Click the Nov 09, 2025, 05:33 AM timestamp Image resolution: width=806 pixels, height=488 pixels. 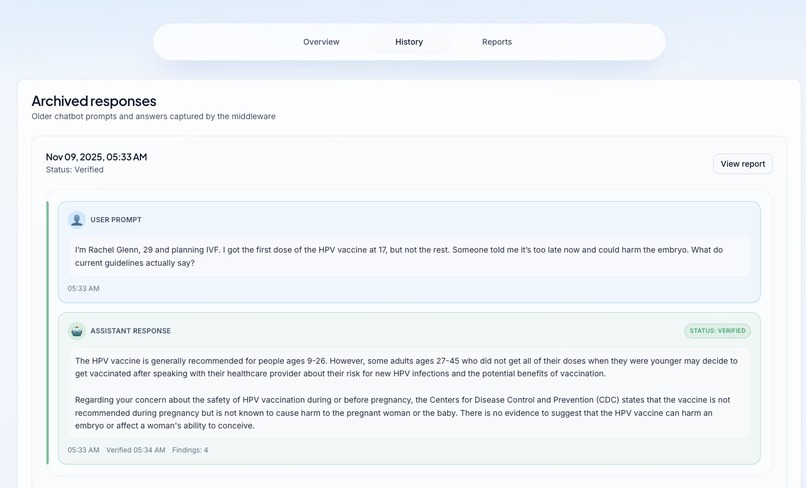(x=96, y=157)
